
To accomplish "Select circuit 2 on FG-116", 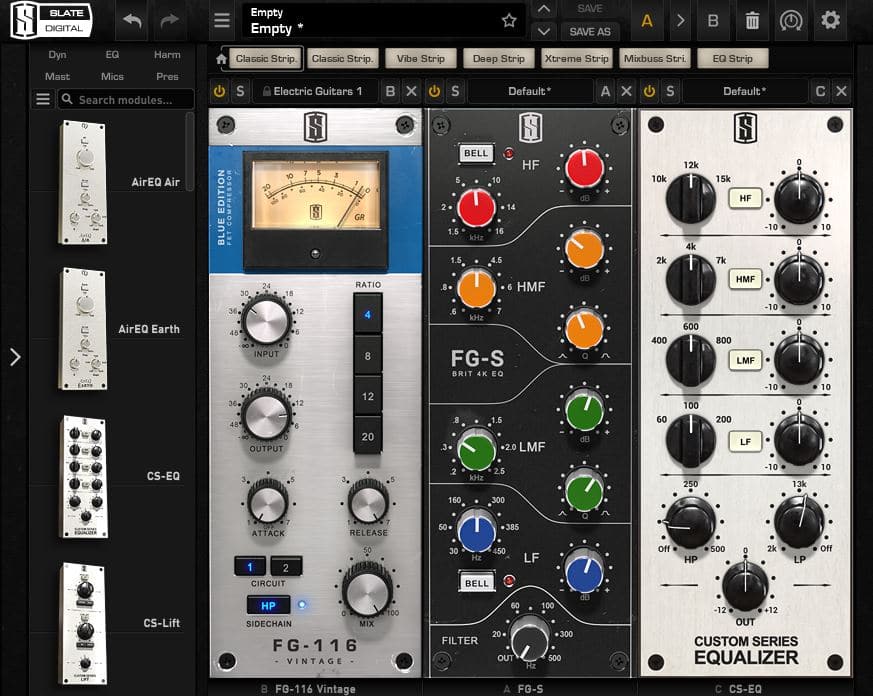I will coord(286,567).
